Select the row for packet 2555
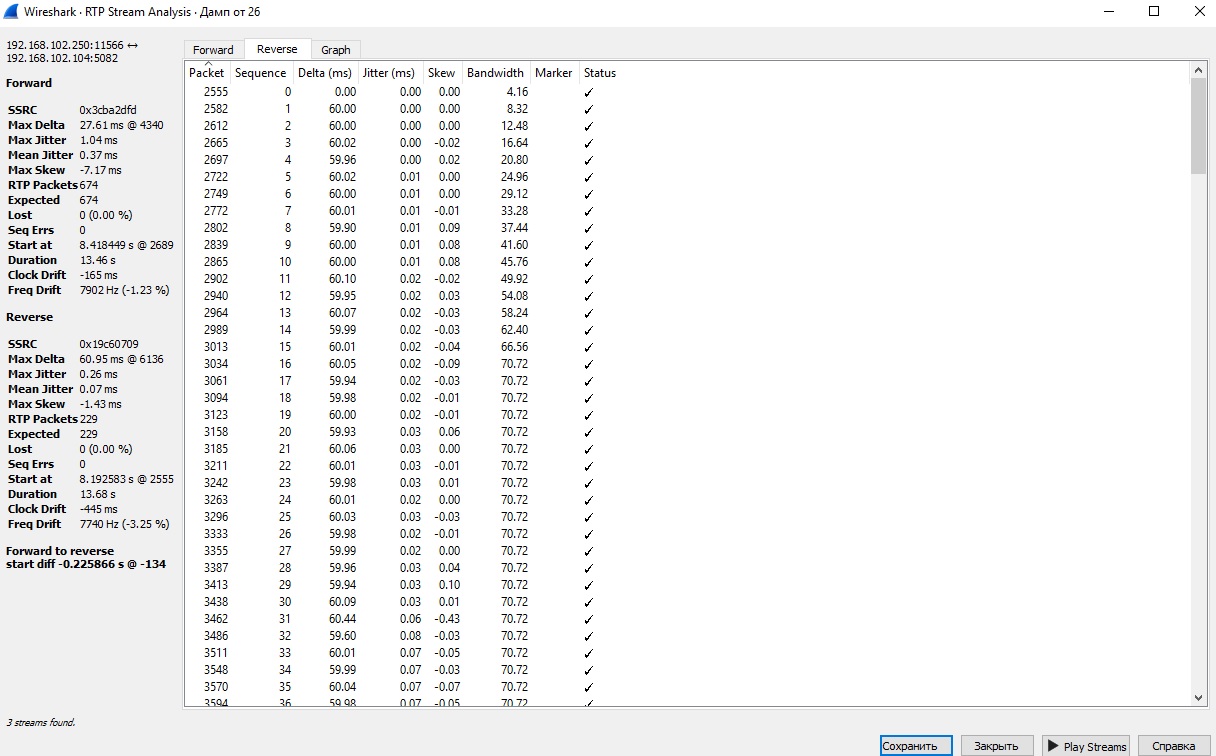The height and width of the screenshot is (756, 1216). pos(400,92)
